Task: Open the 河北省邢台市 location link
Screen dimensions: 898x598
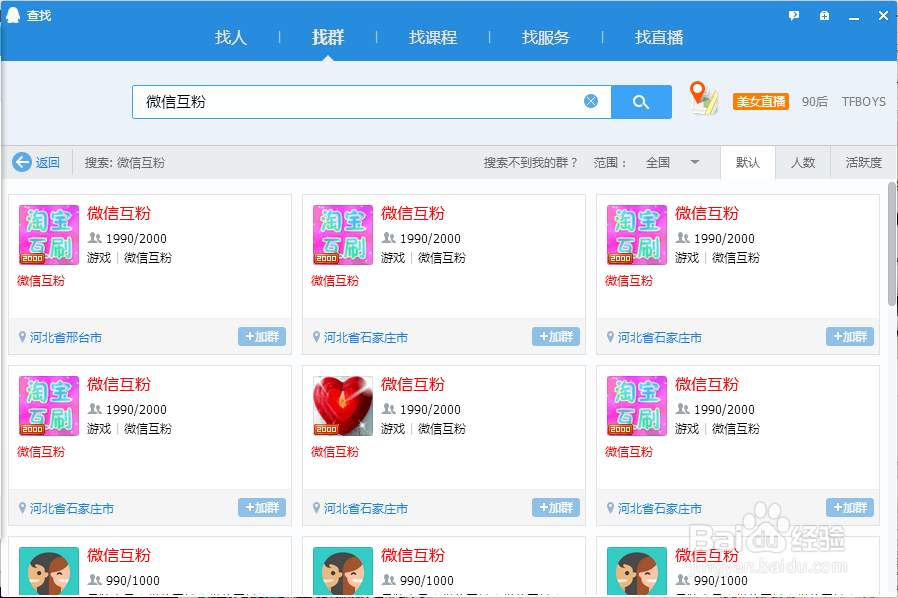Action: [66, 337]
